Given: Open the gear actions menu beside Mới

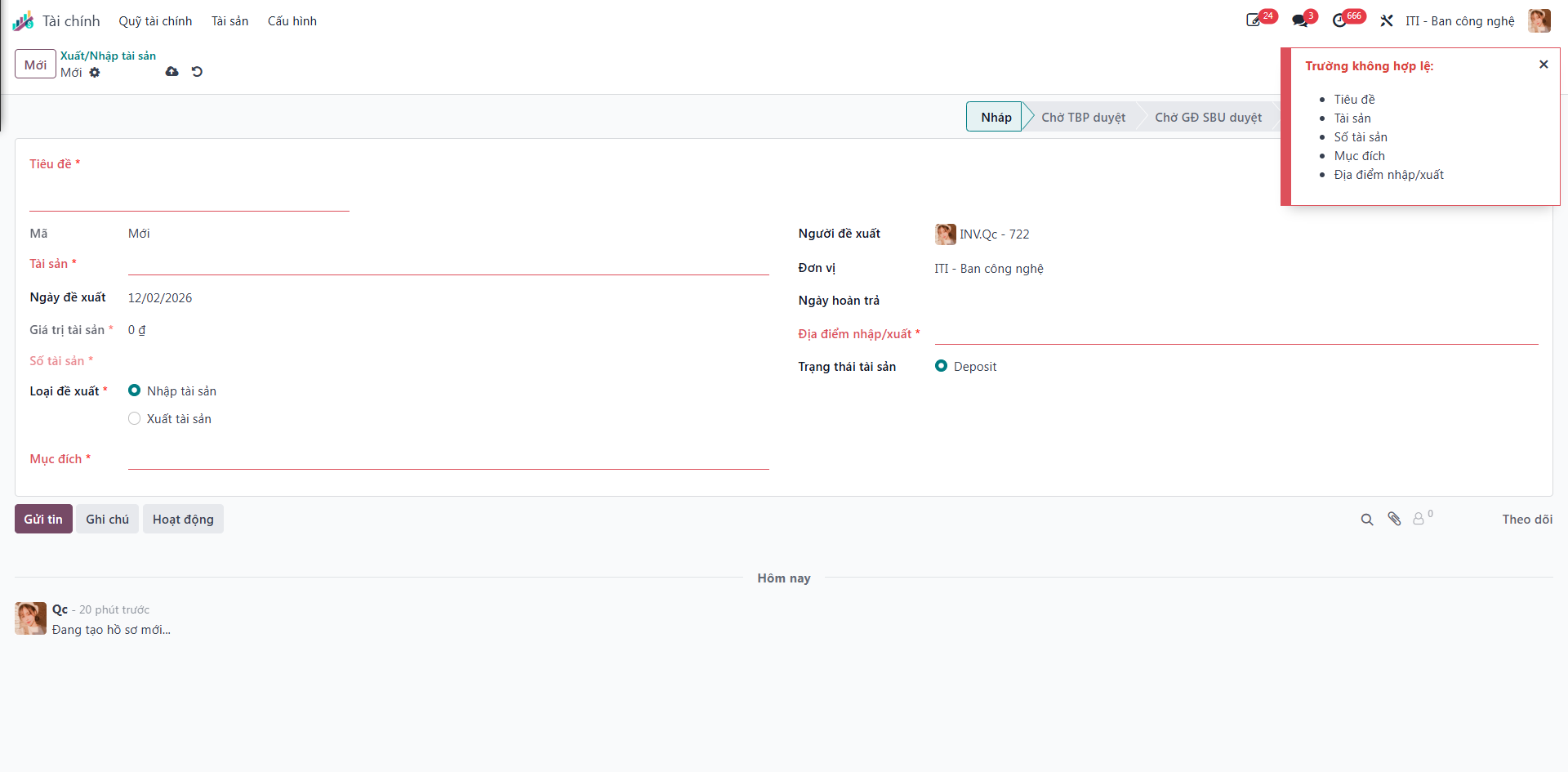Looking at the screenshot, I should [x=95, y=73].
